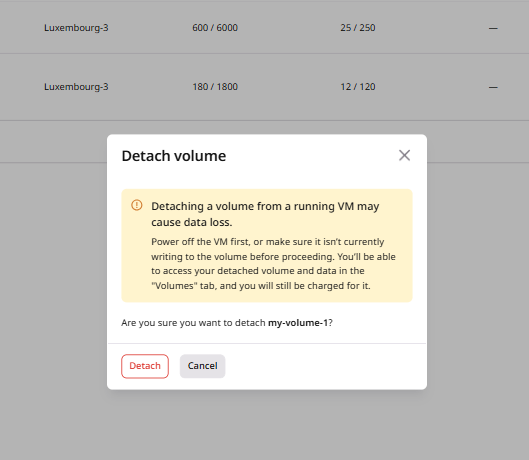Click the red Detach button
The width and height of the screenshot is (529, 460).
coord(145,366)
